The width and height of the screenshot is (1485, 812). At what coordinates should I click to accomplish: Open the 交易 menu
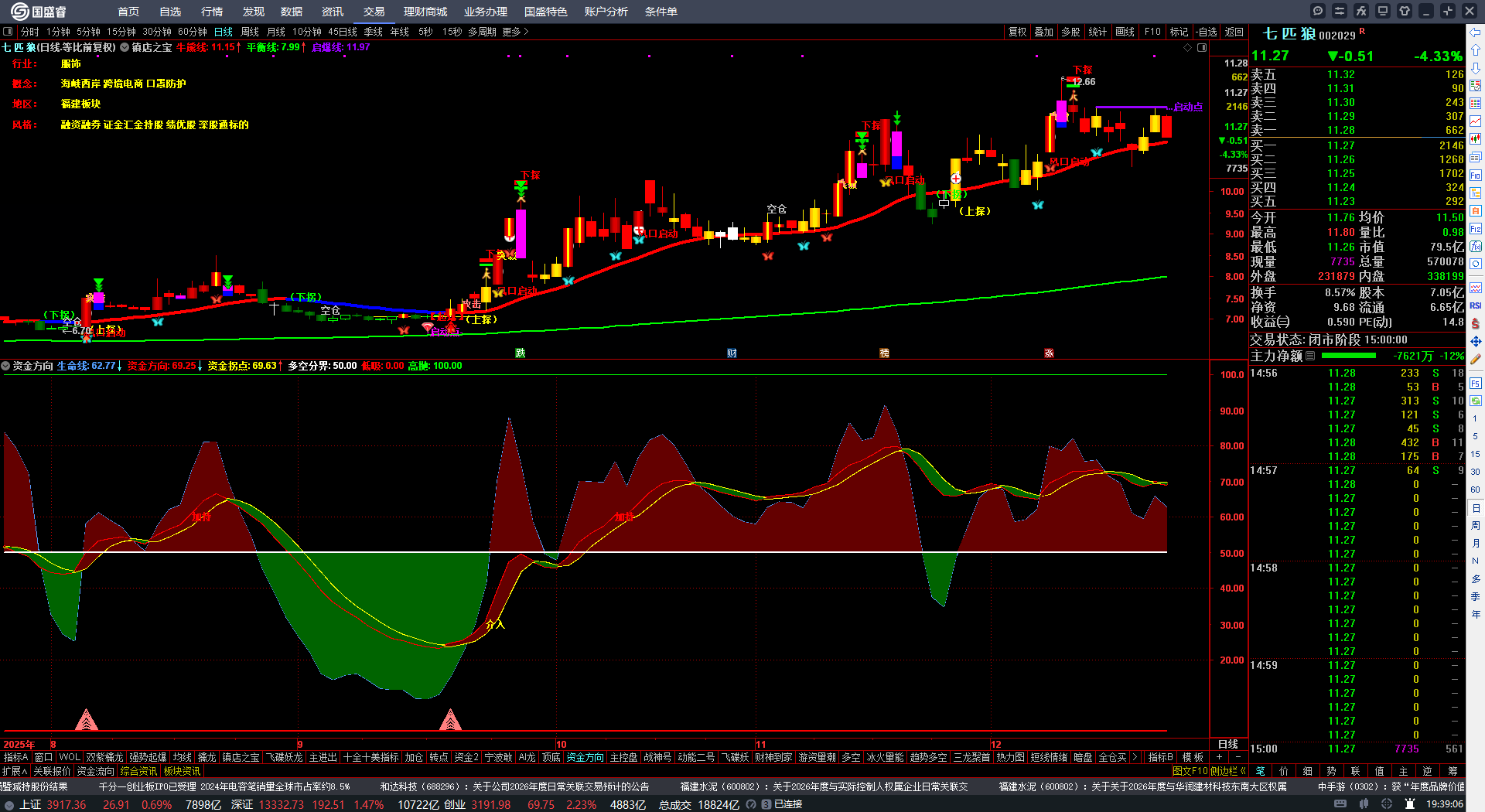(x=374, y=12)
